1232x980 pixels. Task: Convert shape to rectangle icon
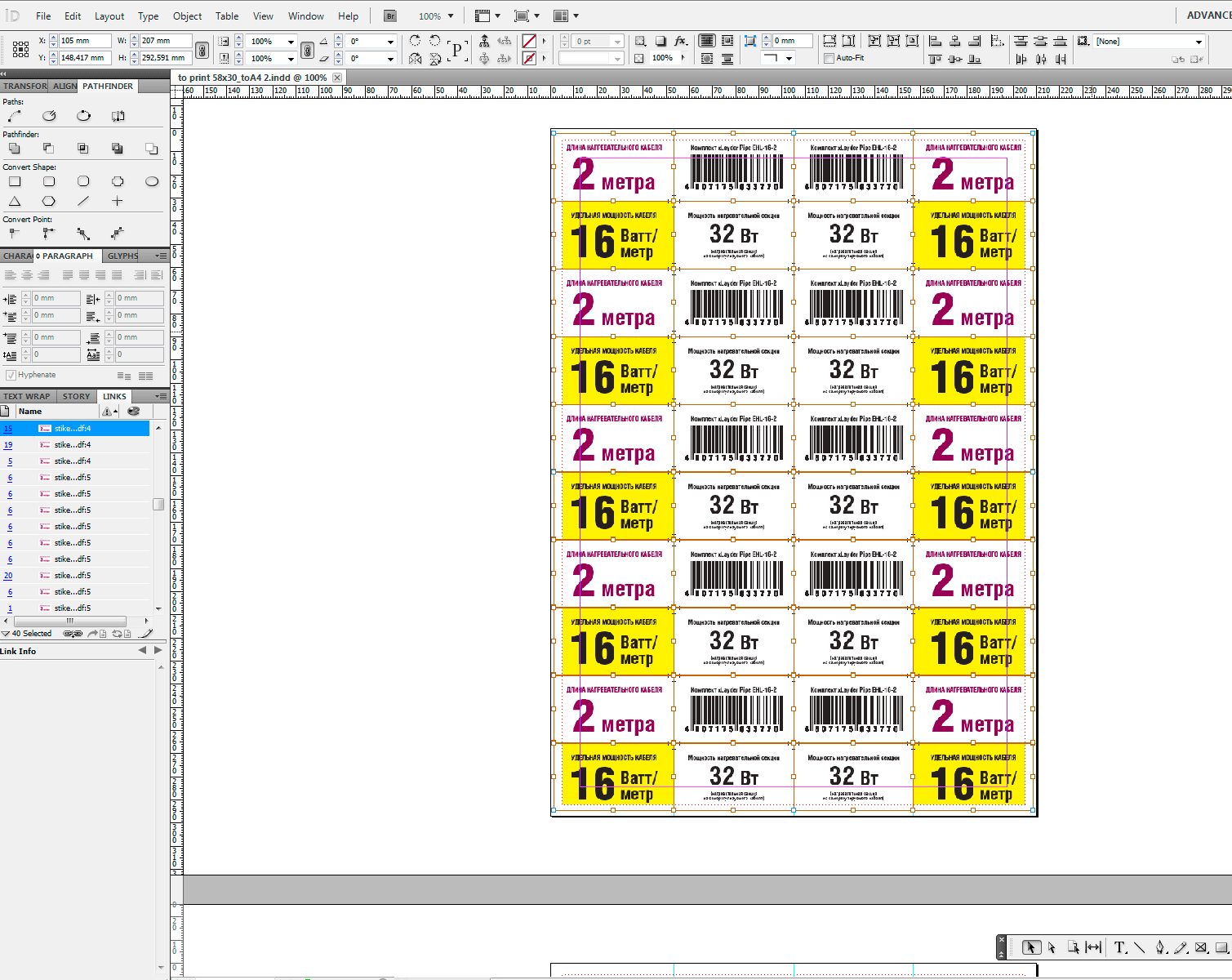[x=15, y=181]
